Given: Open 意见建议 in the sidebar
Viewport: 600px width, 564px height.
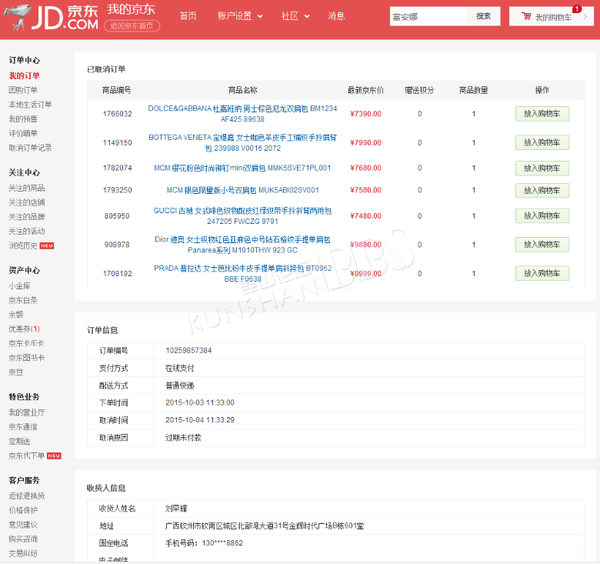Looking at the screenshot, I should pyautogui.click(x=23, y=525).
